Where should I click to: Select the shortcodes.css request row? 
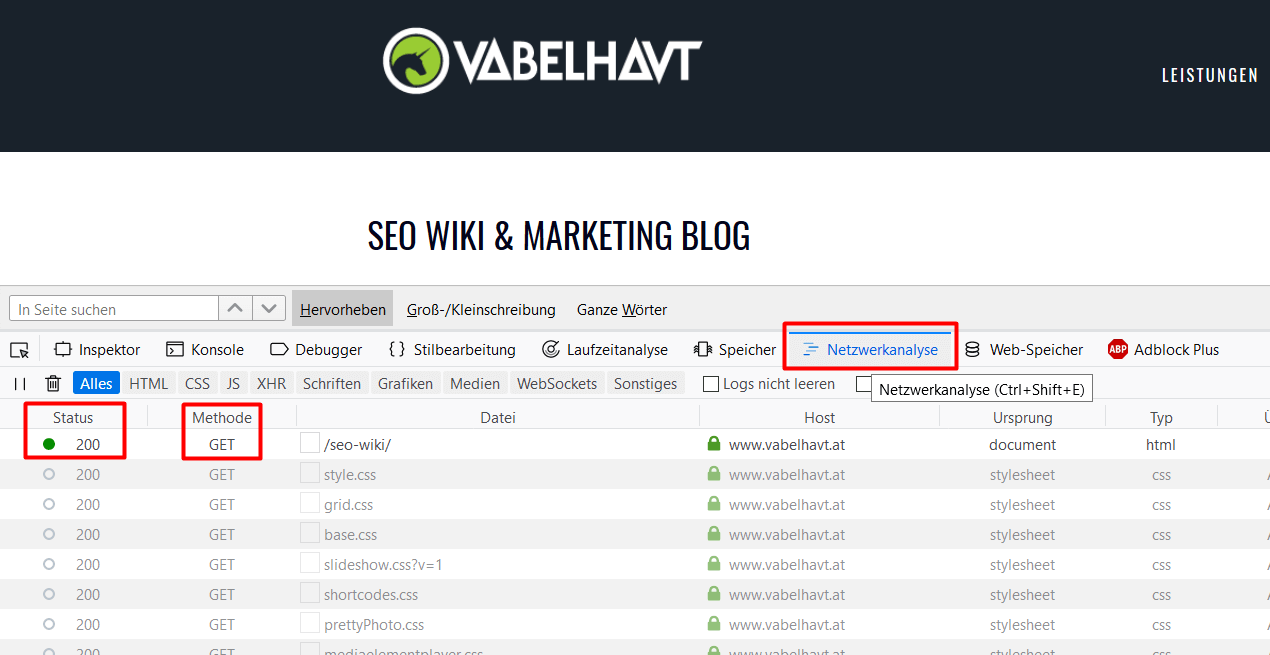[635, 594]
